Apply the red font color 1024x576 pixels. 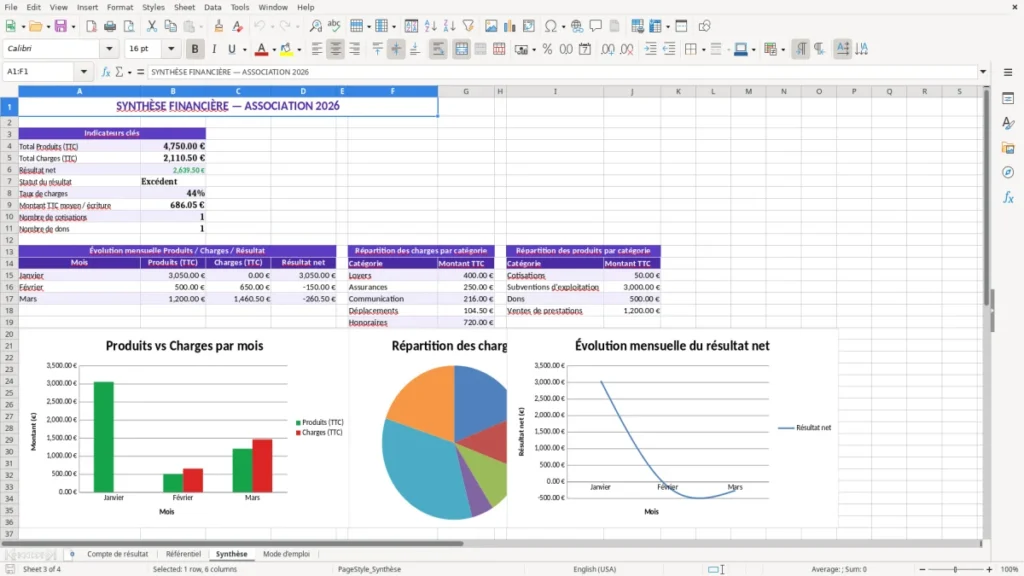pyautogui.click(x=261, y=49)
